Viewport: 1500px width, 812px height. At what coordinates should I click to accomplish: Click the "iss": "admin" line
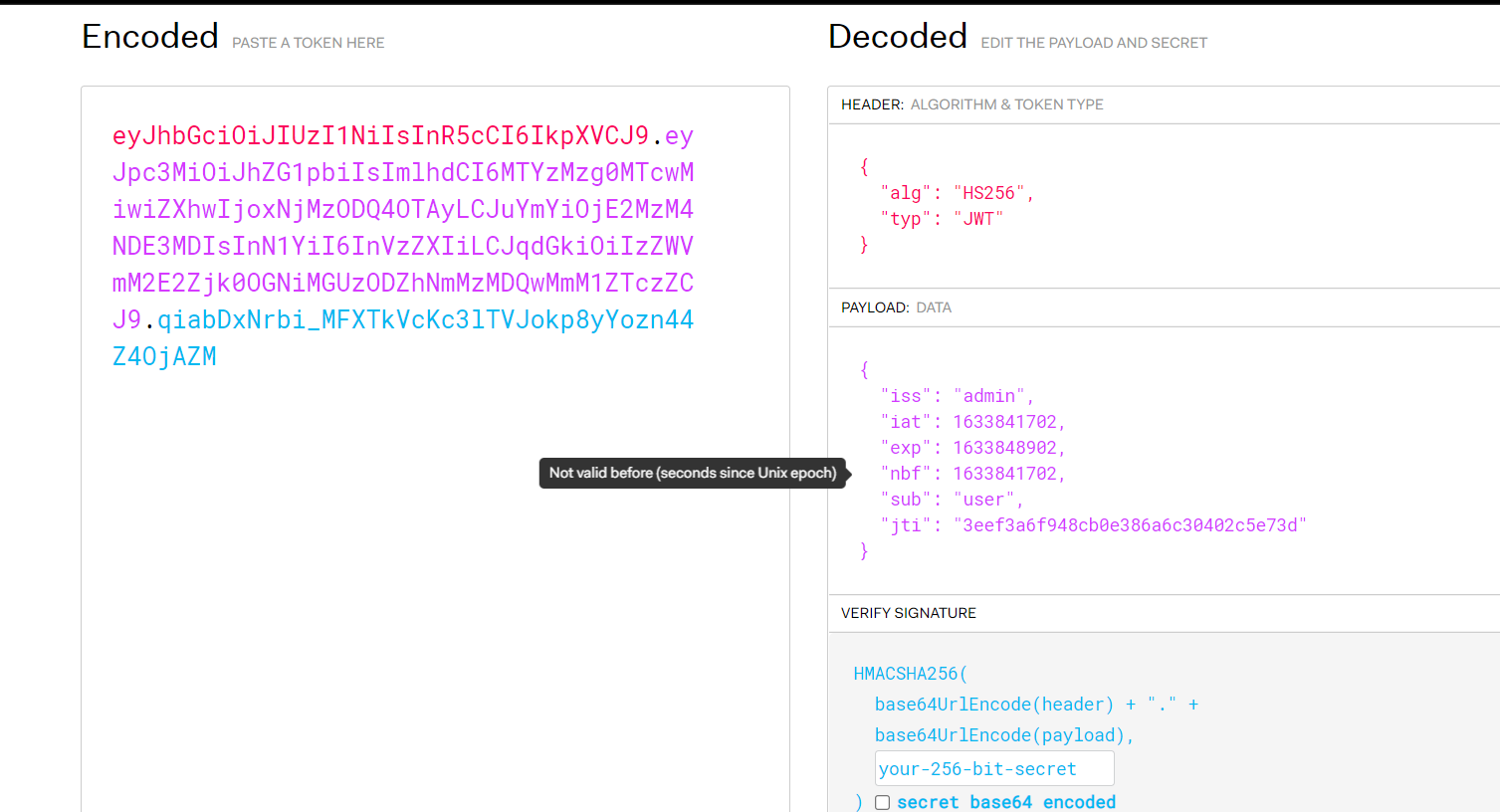(957, 396)
